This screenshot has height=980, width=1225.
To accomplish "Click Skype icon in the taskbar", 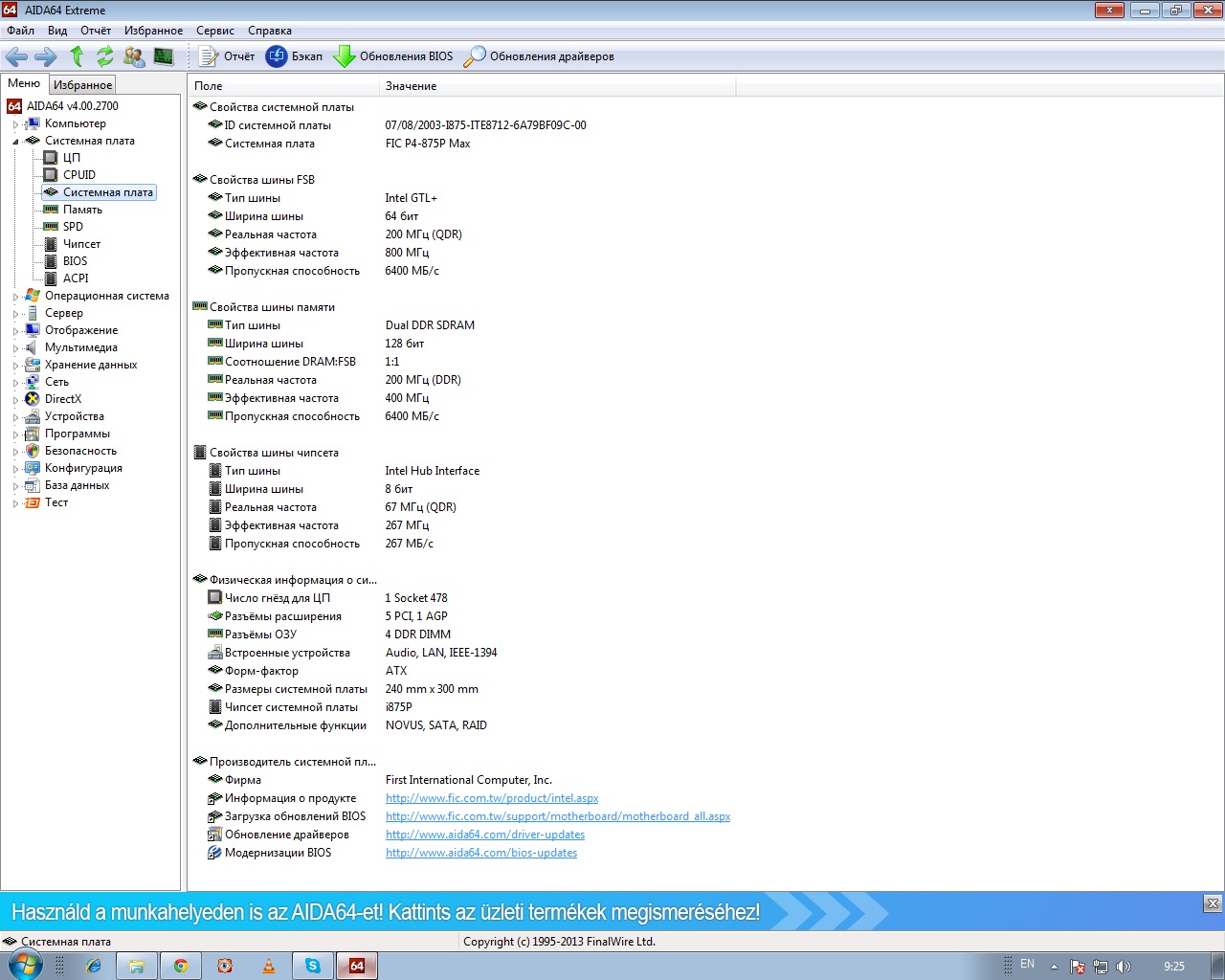I will 313,966.
